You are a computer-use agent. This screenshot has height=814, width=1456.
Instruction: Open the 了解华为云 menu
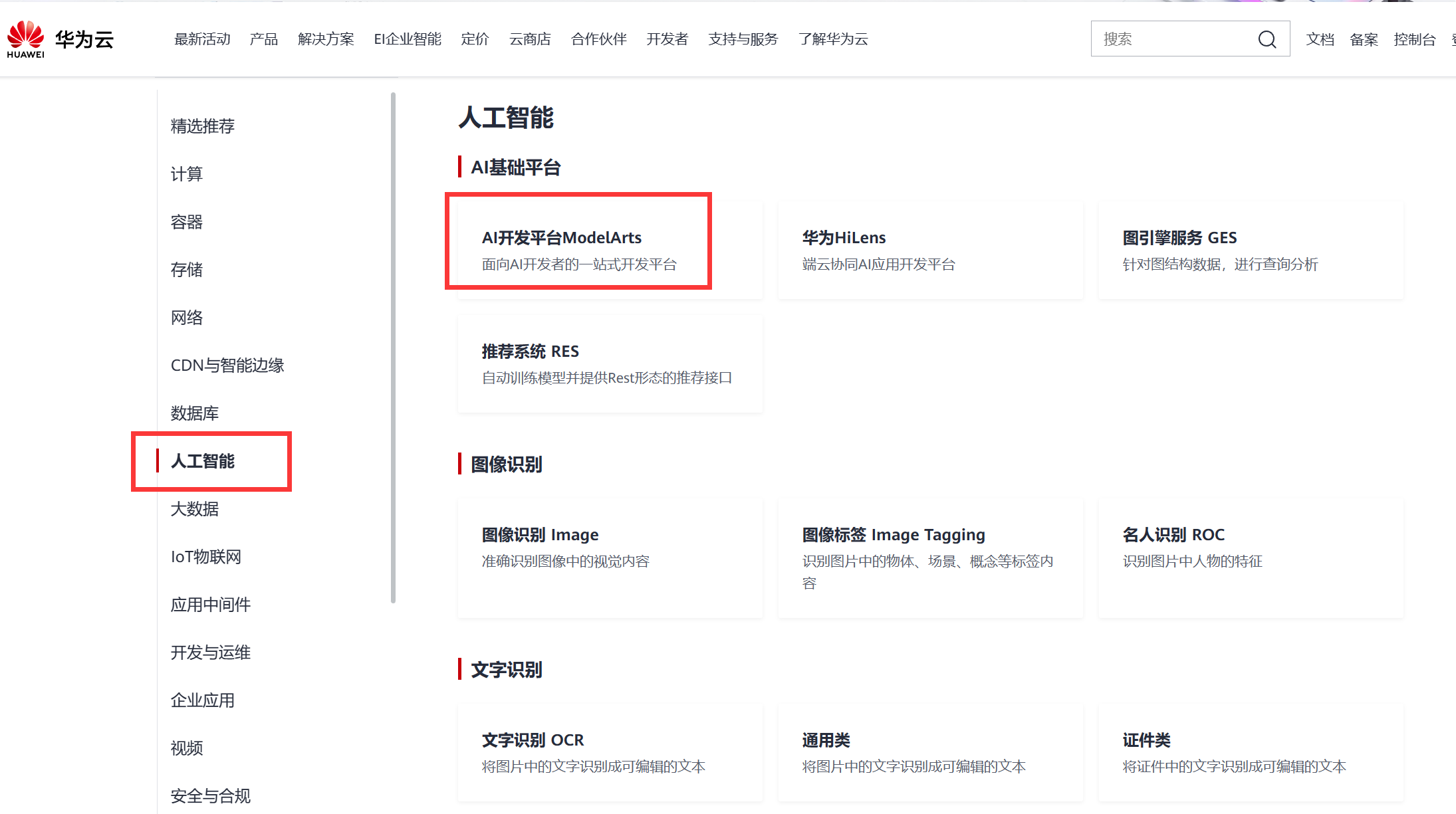(x=833, y=39)
